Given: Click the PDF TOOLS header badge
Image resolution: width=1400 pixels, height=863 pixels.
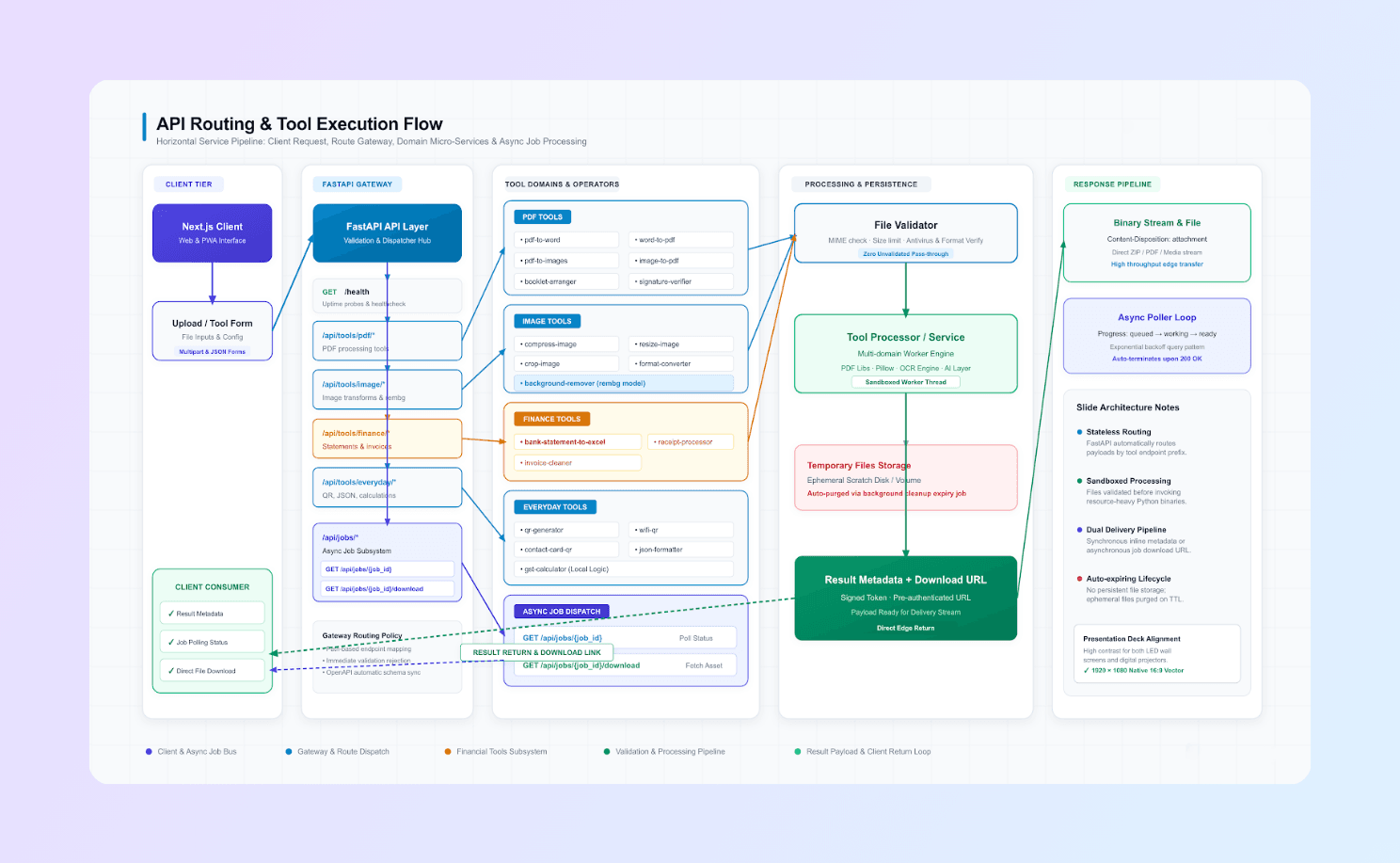Looking at the screenshot, I should tap(543, 216).
